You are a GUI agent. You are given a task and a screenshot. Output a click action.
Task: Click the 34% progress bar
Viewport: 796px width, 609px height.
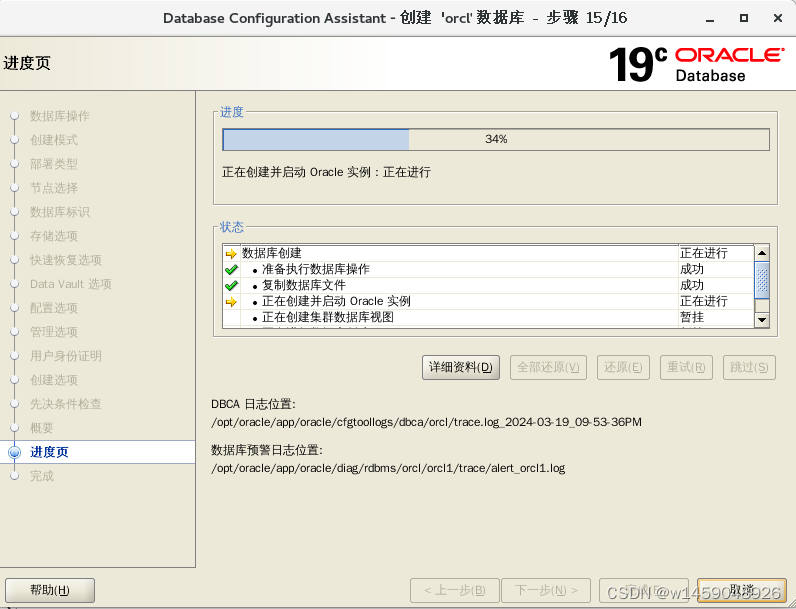[495, 139]
